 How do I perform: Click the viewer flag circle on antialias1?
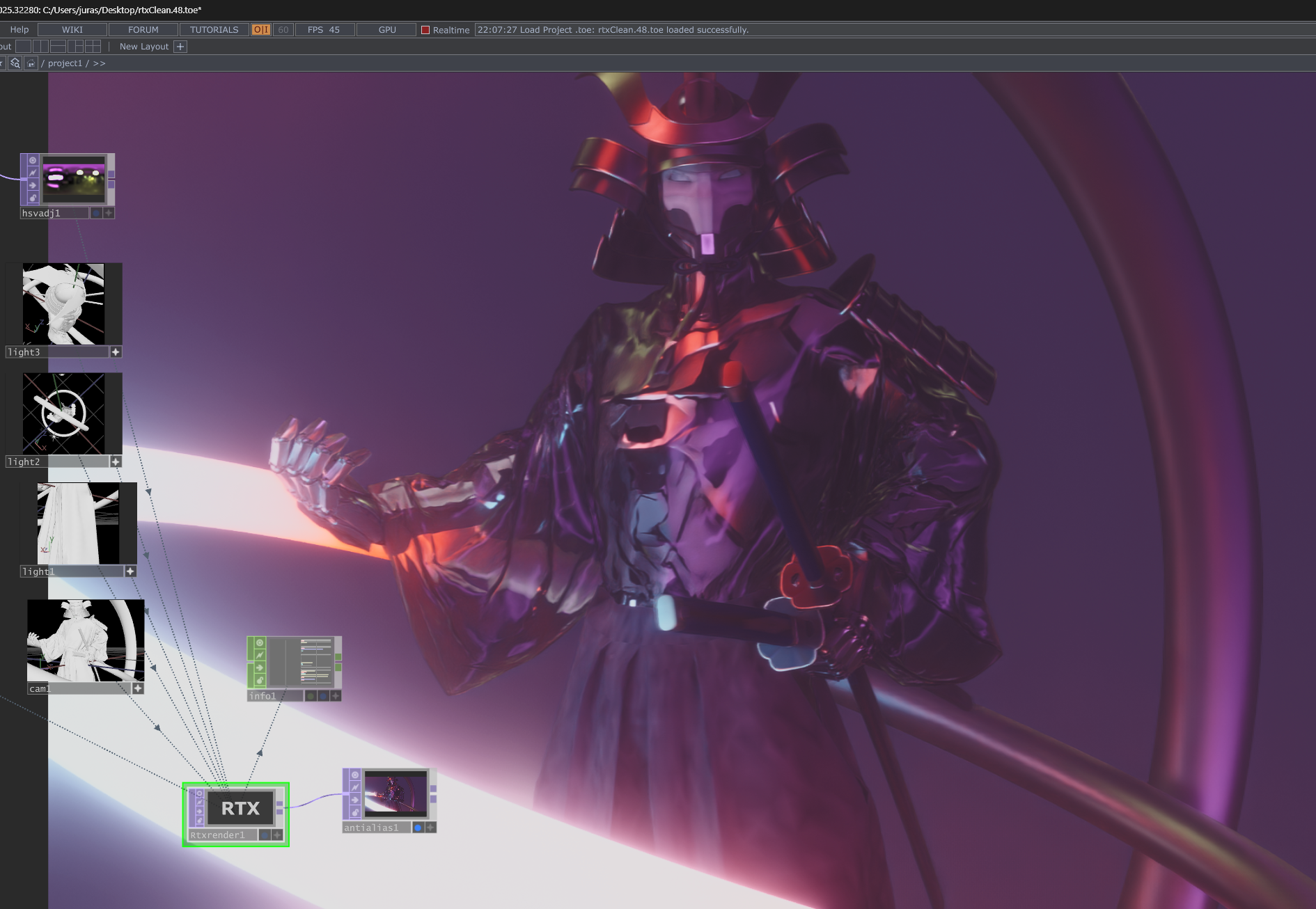click(x=355, y=775)
